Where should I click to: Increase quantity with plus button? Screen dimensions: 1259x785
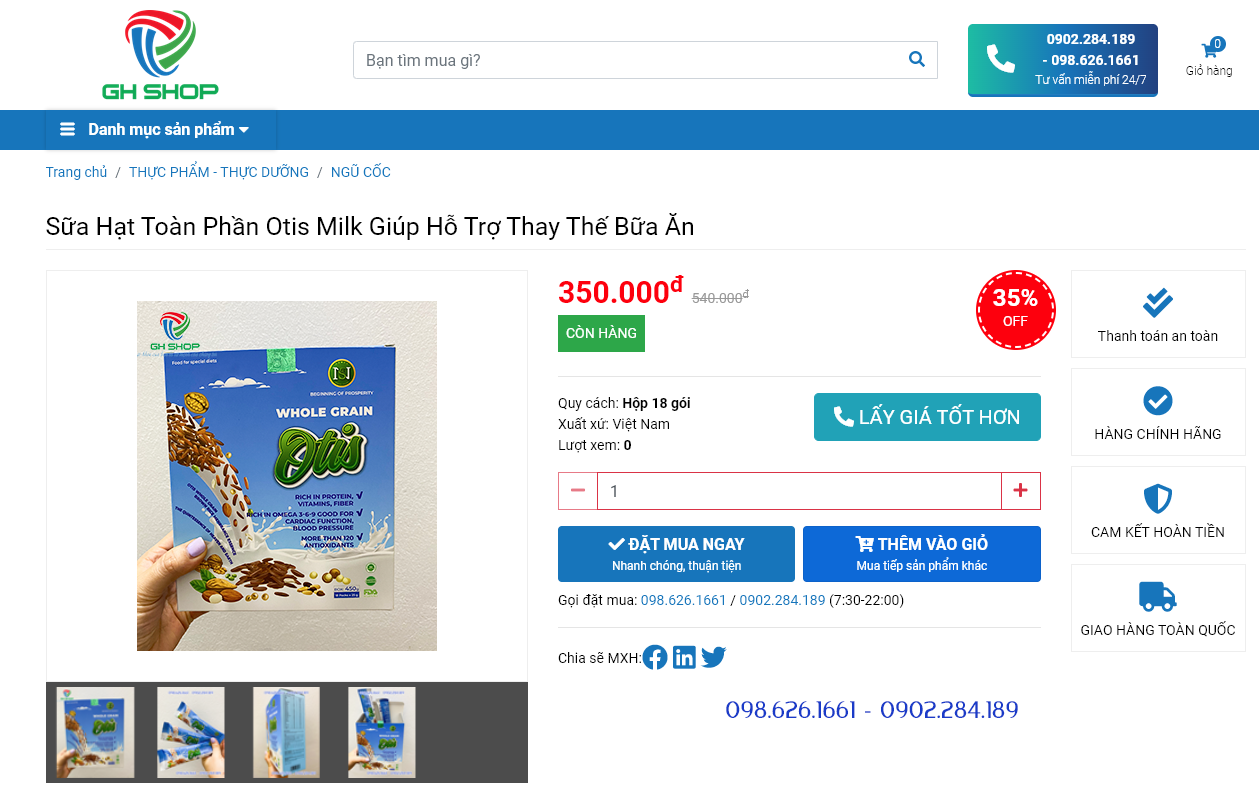[x=1020, y=491]
